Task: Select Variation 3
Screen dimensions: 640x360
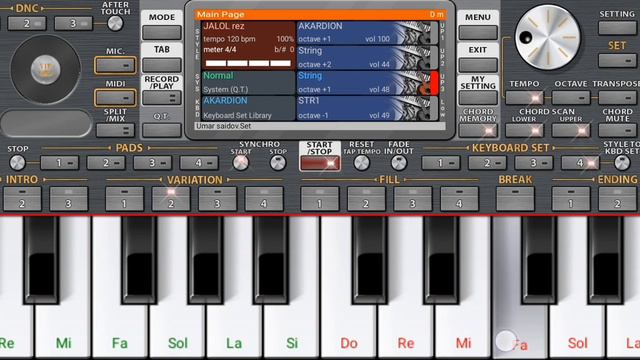Action: 218,199
